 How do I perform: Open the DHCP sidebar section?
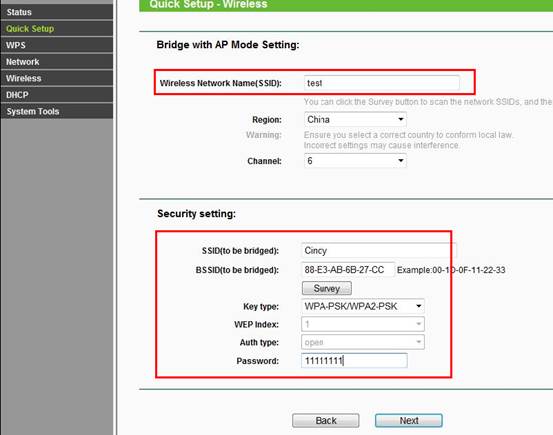click(x=57, y=95)
